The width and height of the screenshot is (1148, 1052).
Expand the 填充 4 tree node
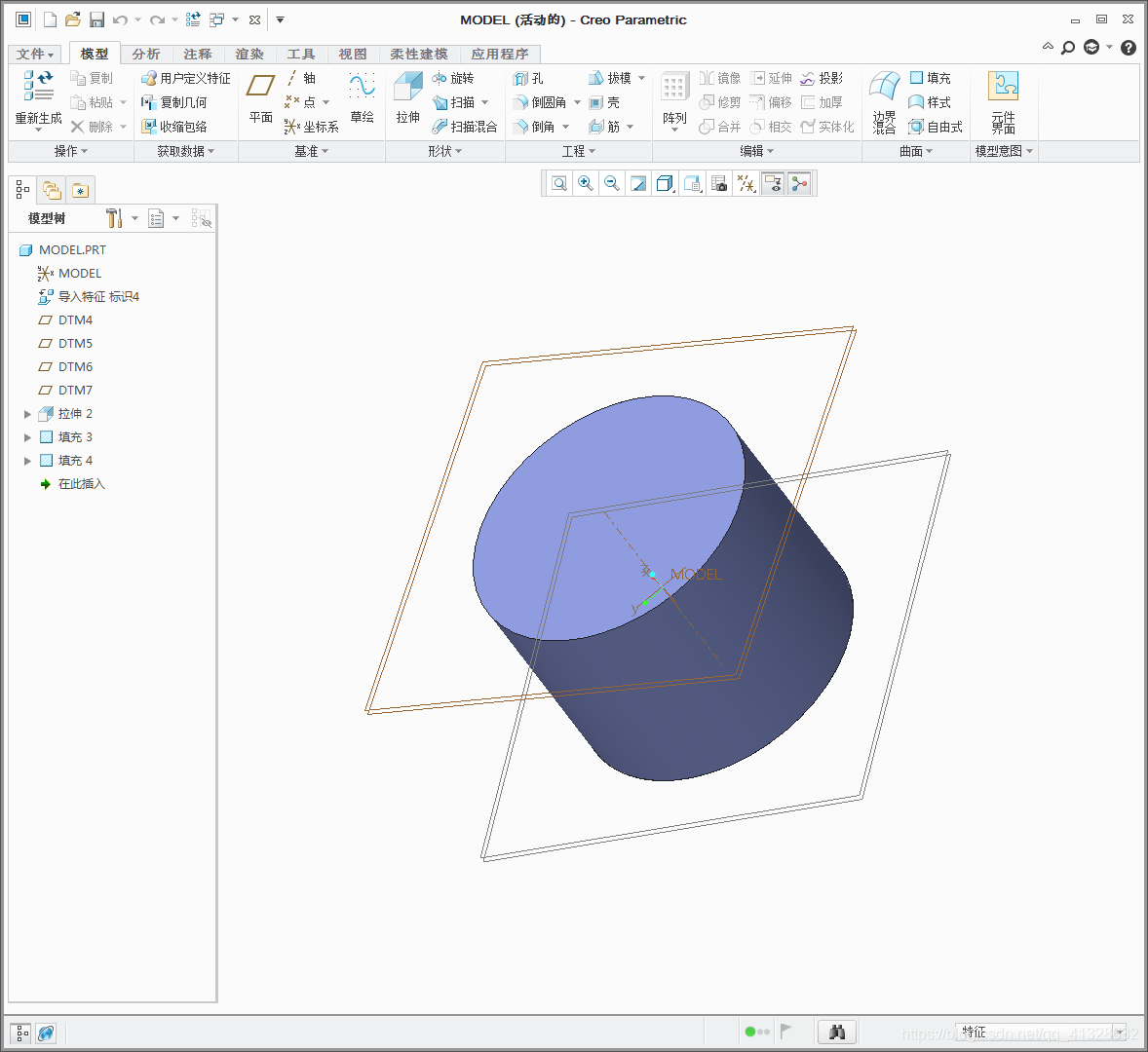pos(27,461)
